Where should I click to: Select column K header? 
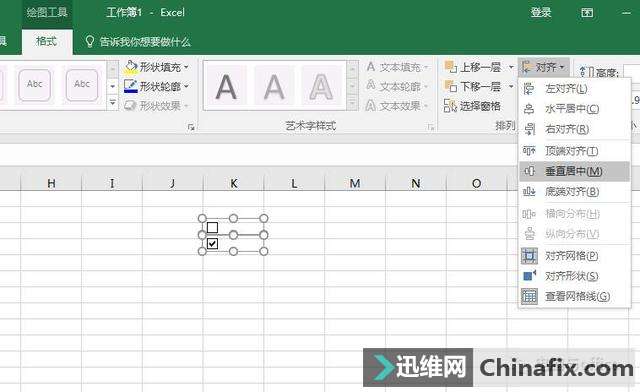coord(233,183)
